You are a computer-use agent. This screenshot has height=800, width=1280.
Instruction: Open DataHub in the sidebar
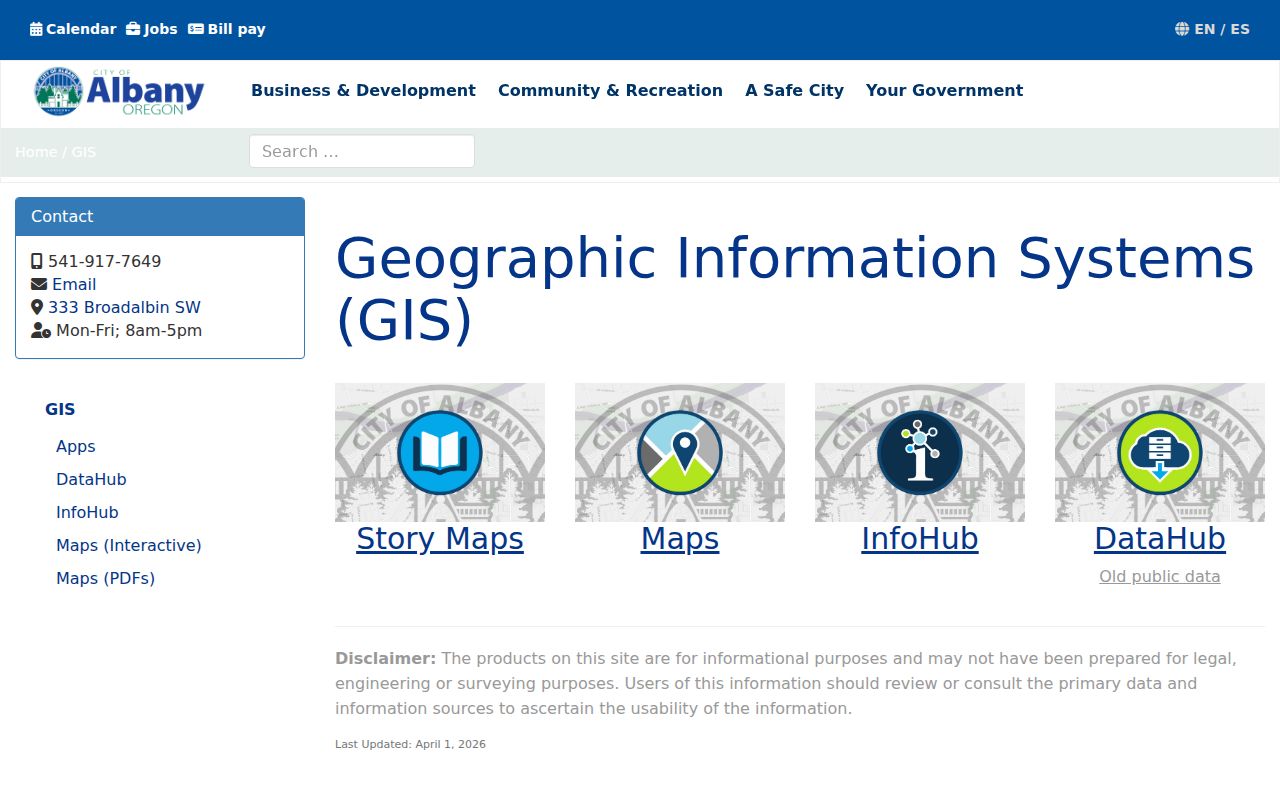coord(91,479)
